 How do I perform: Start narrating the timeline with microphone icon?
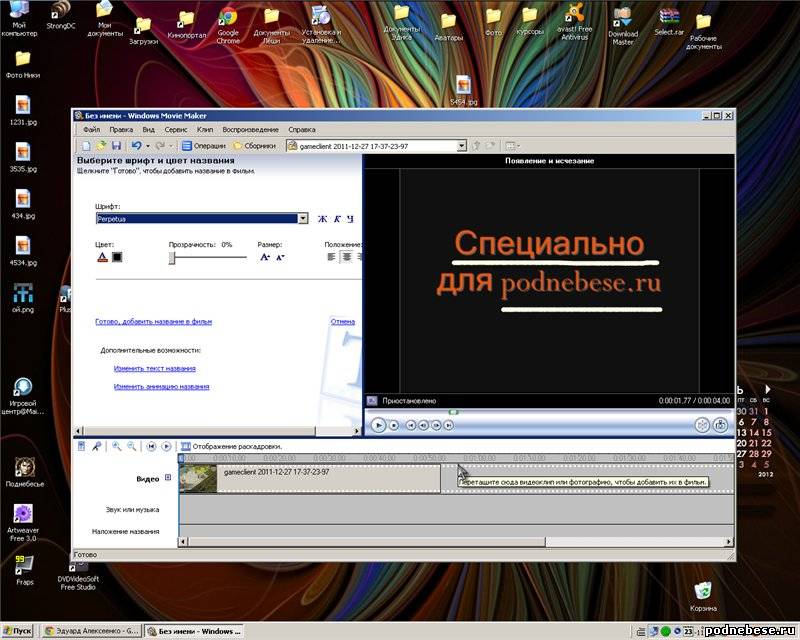coord(96,447)
